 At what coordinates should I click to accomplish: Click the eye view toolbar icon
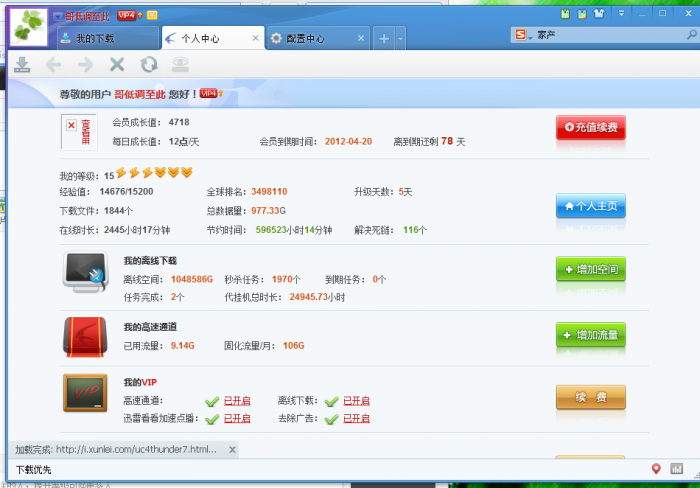[181, 65]
